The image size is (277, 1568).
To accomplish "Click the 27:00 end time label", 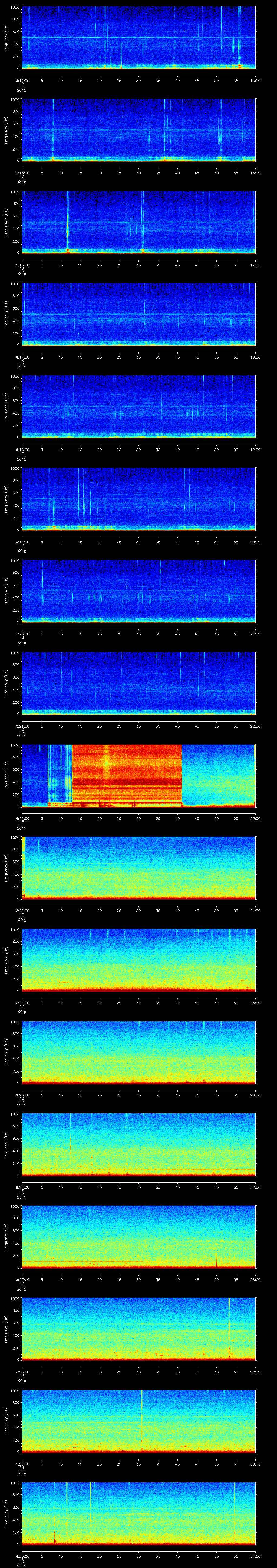I will pyautogui.click(x=256, y=1187).
